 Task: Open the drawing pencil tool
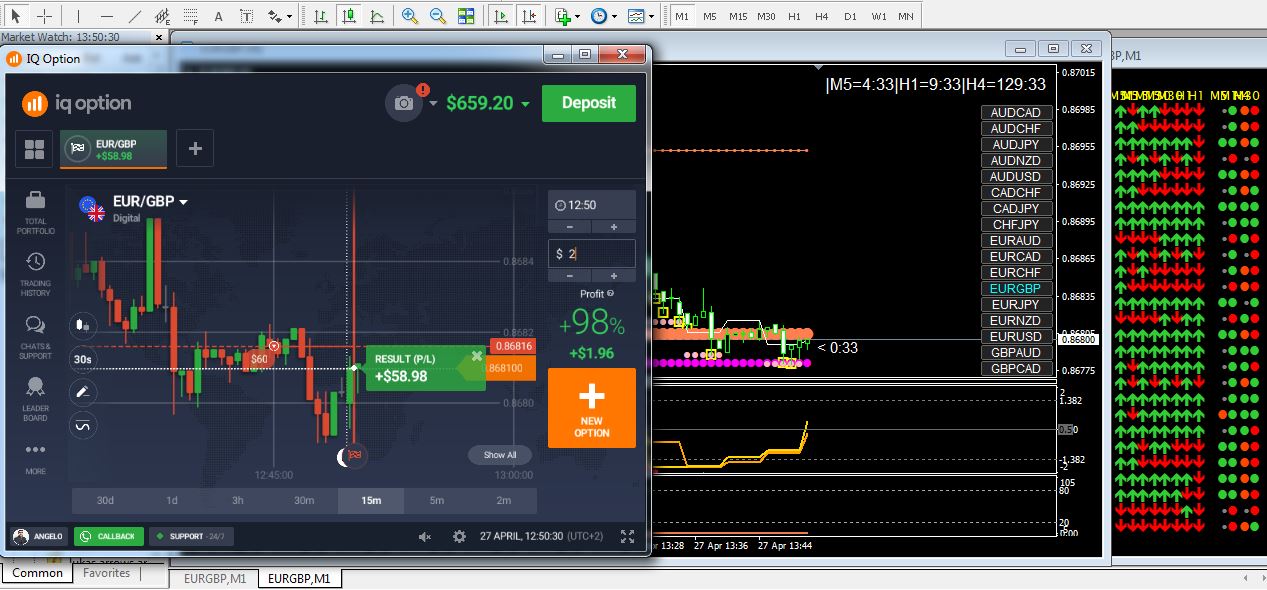click(x=83, y=393)
